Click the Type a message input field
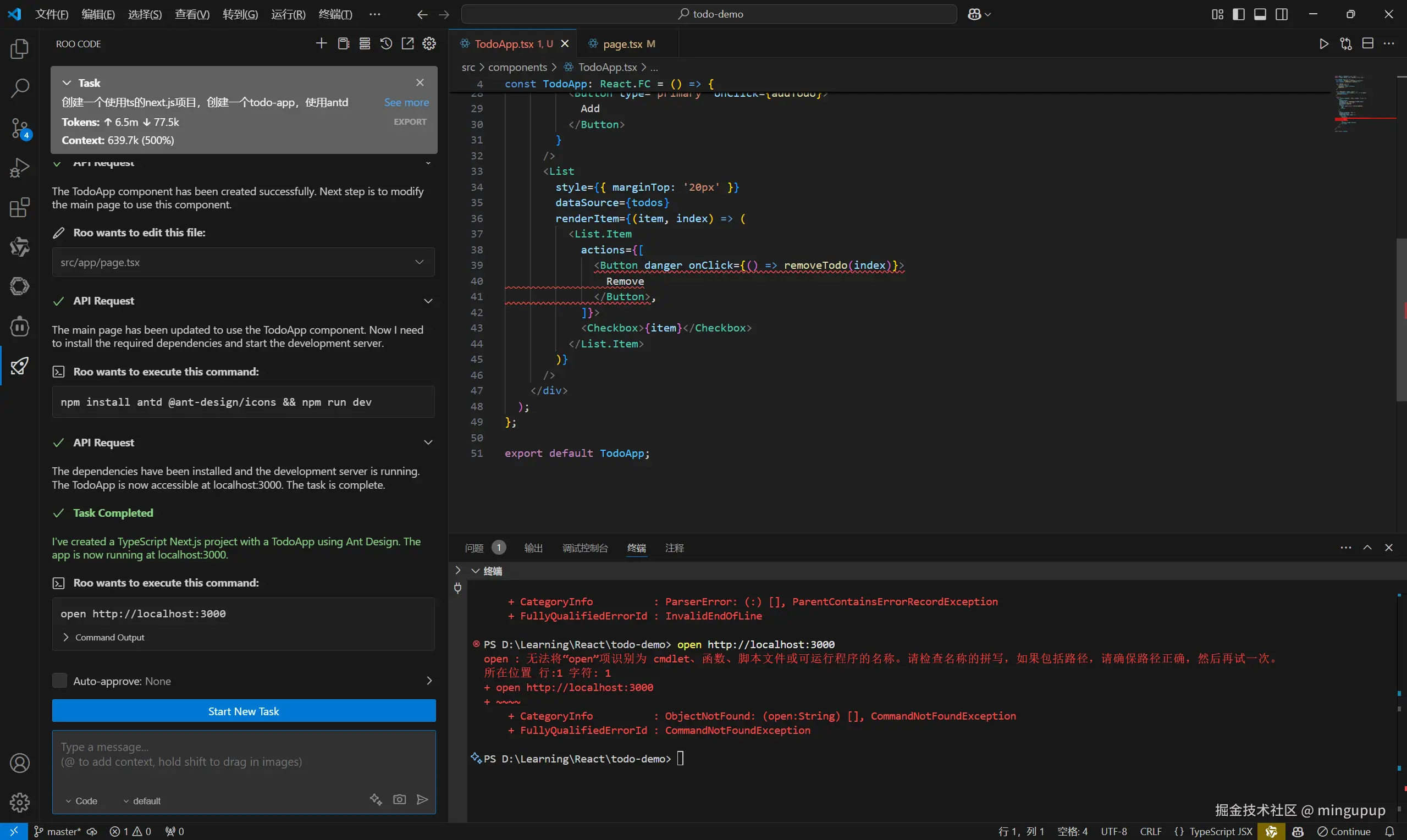Screen dimensions: 1407x840 click(244, 756)
